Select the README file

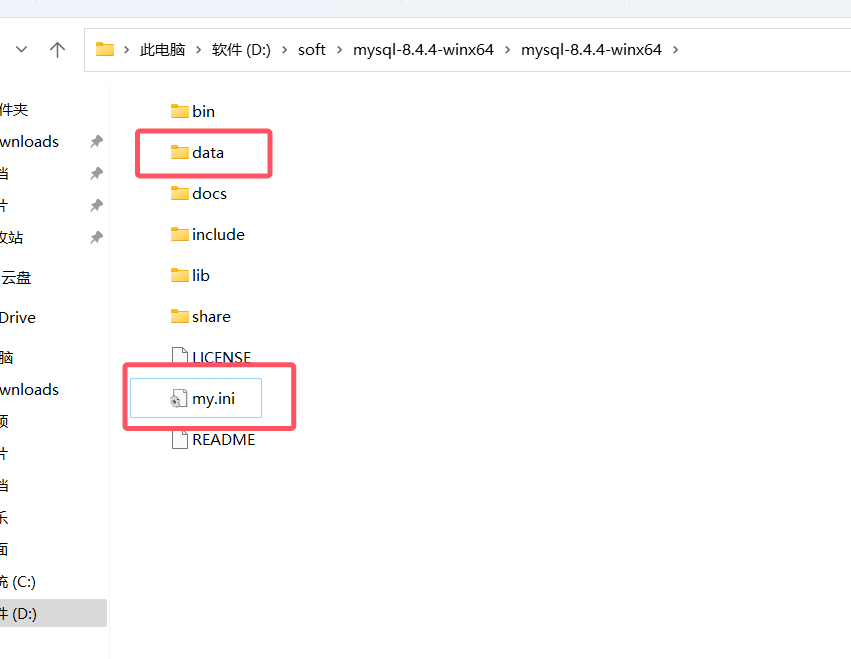pos(213,440)
